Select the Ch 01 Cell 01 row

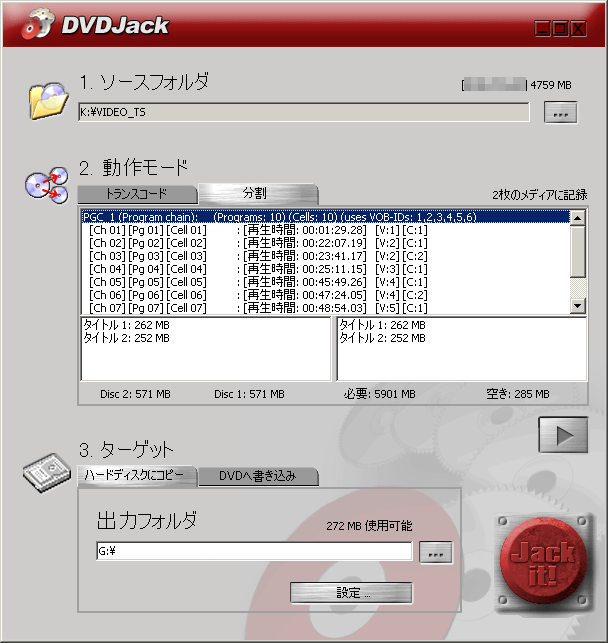(x=326, y=230)
